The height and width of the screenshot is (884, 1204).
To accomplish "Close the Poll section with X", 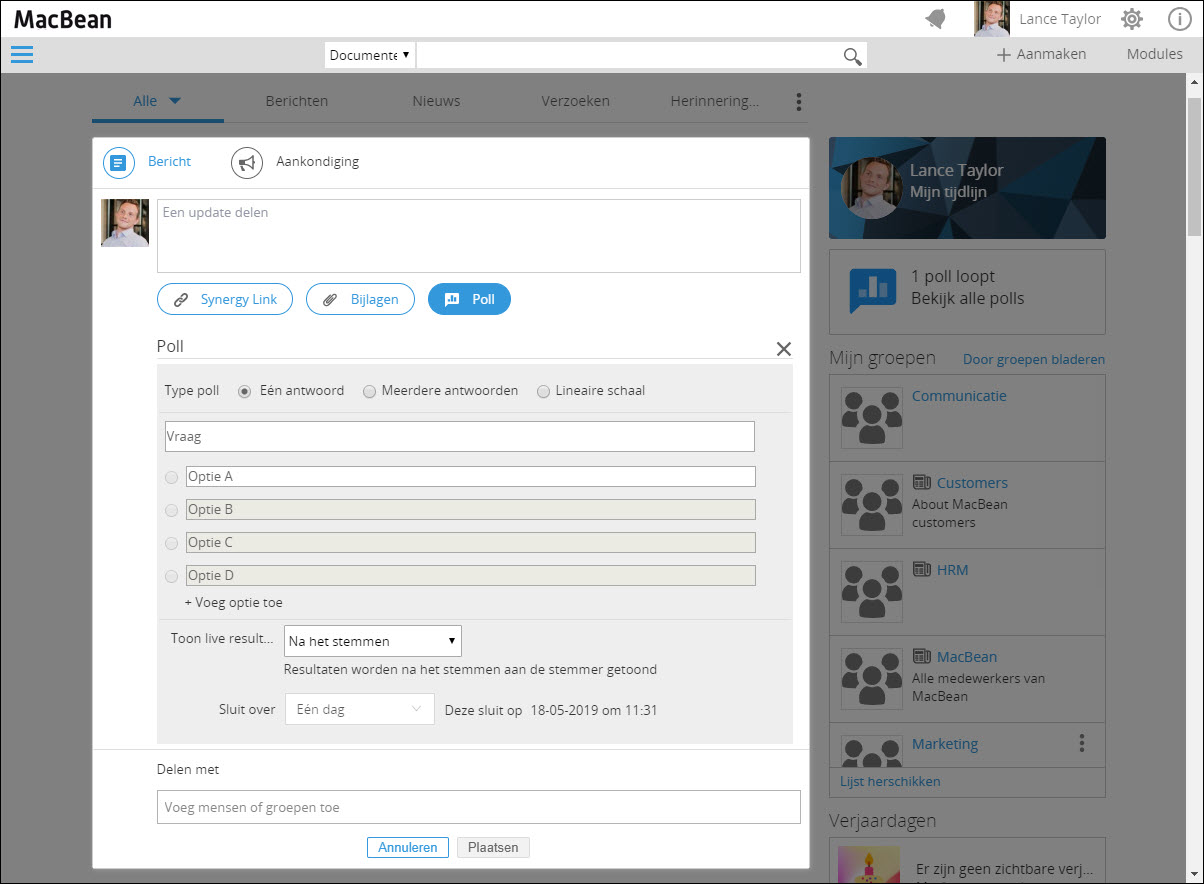I will point(783,349).
